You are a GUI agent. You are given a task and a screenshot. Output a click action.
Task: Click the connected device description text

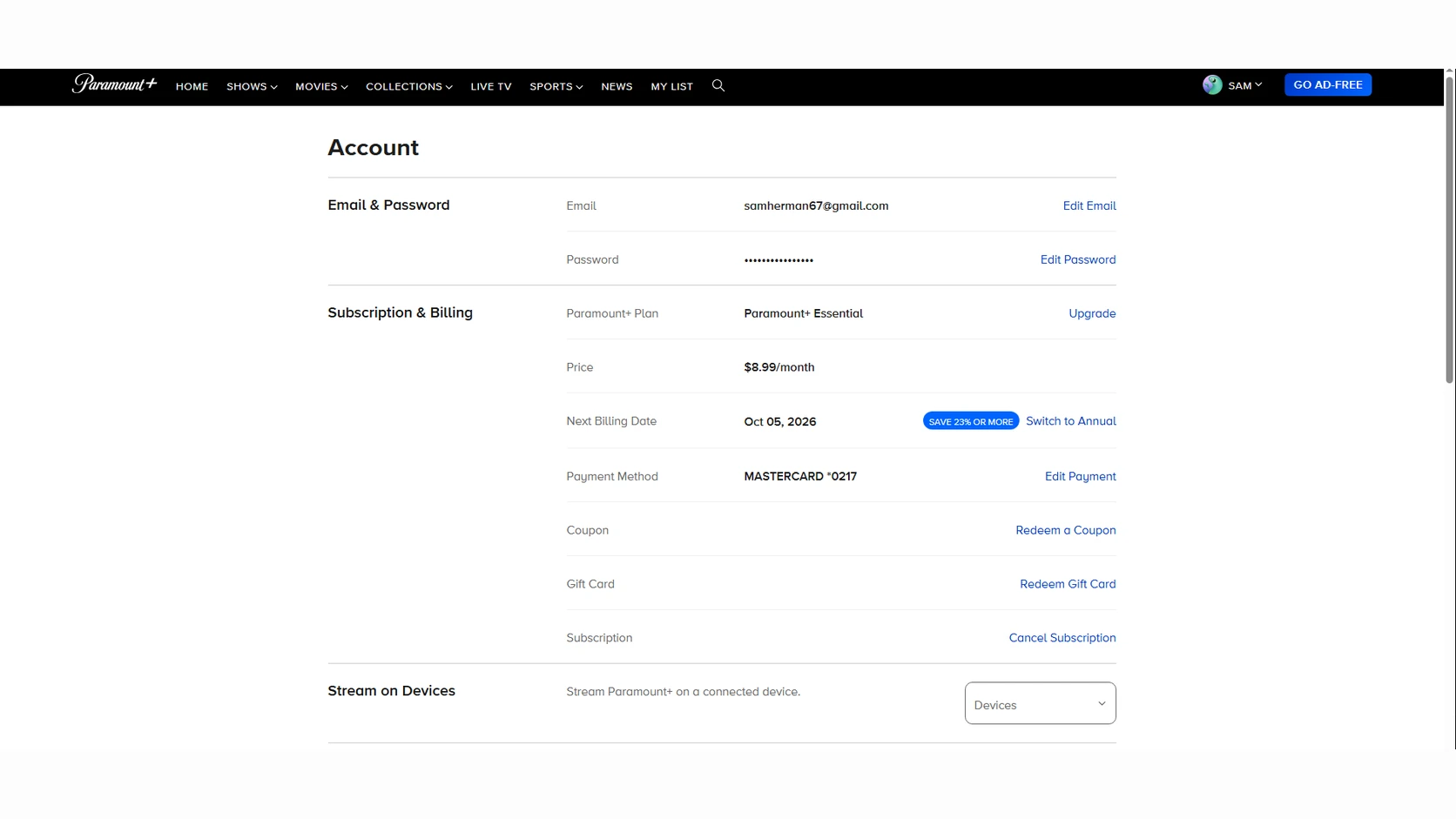[x=683, y=692]
